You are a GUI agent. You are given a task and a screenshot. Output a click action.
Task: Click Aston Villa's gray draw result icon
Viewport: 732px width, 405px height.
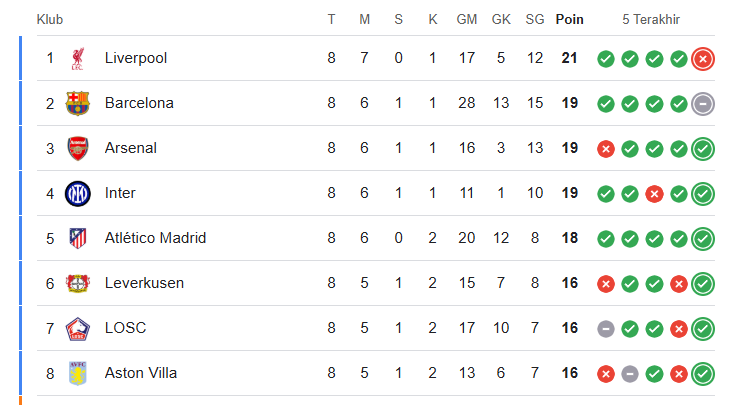tap(630, 374)
